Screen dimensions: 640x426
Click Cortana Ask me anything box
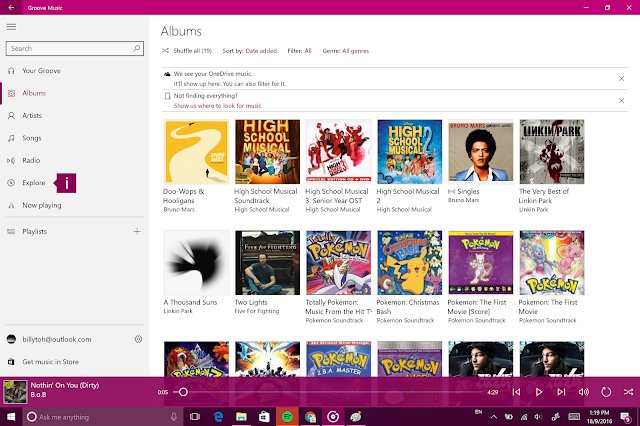(103, 417)
